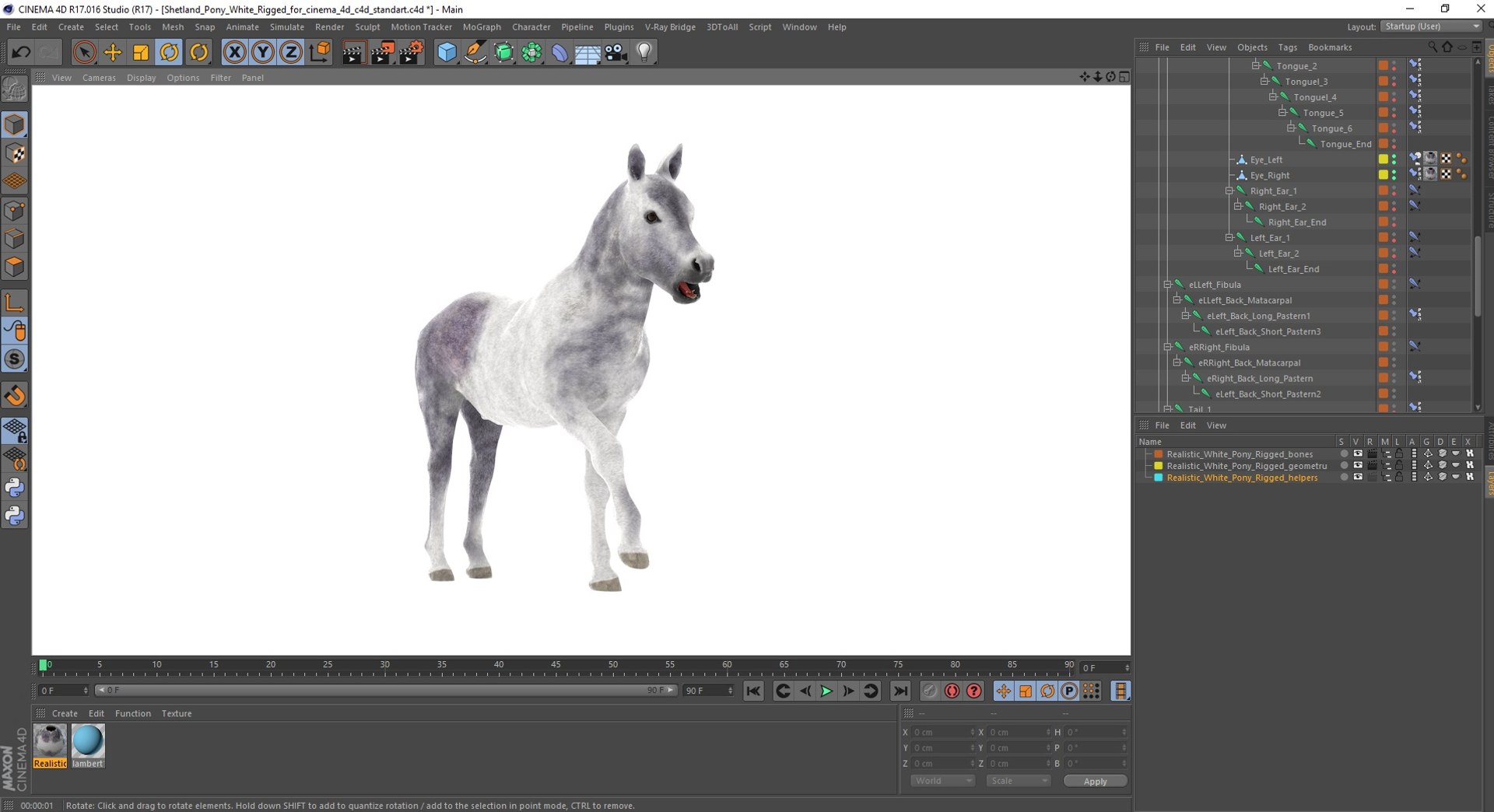Open the Character menu
1494x812 pixels.
point(531,26)
